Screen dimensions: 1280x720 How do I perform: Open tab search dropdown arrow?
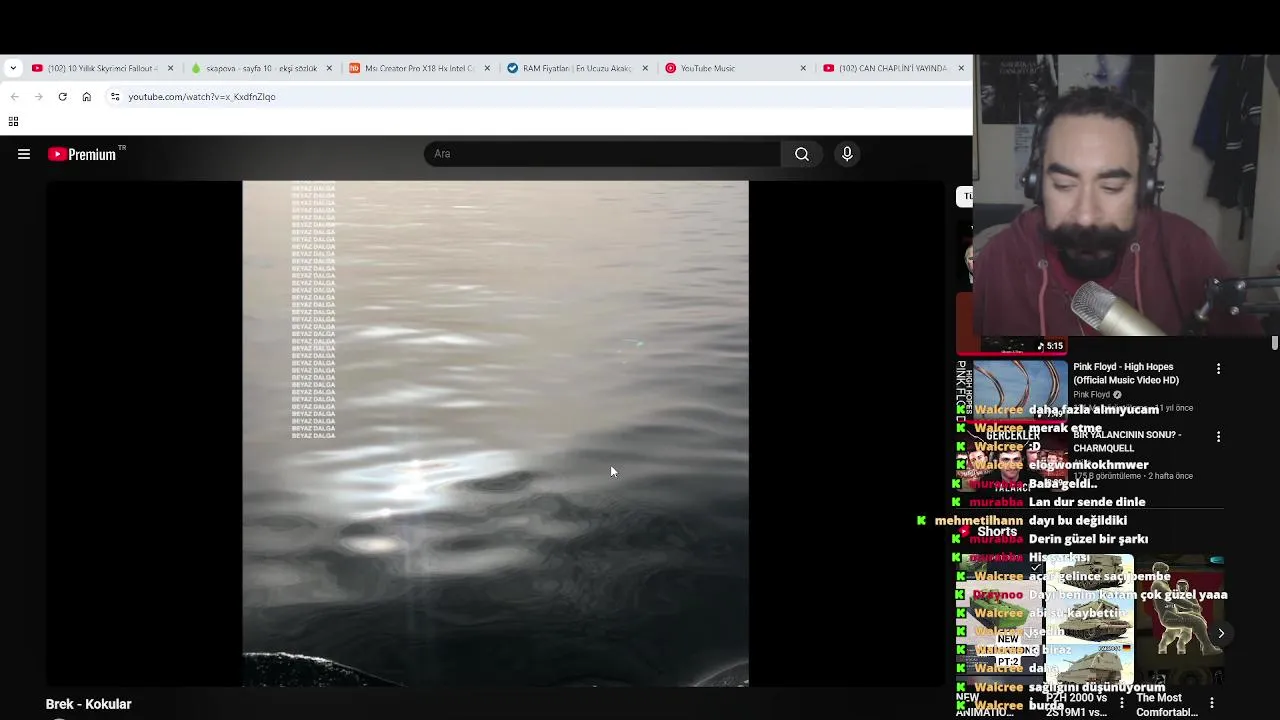pos(12,68)
